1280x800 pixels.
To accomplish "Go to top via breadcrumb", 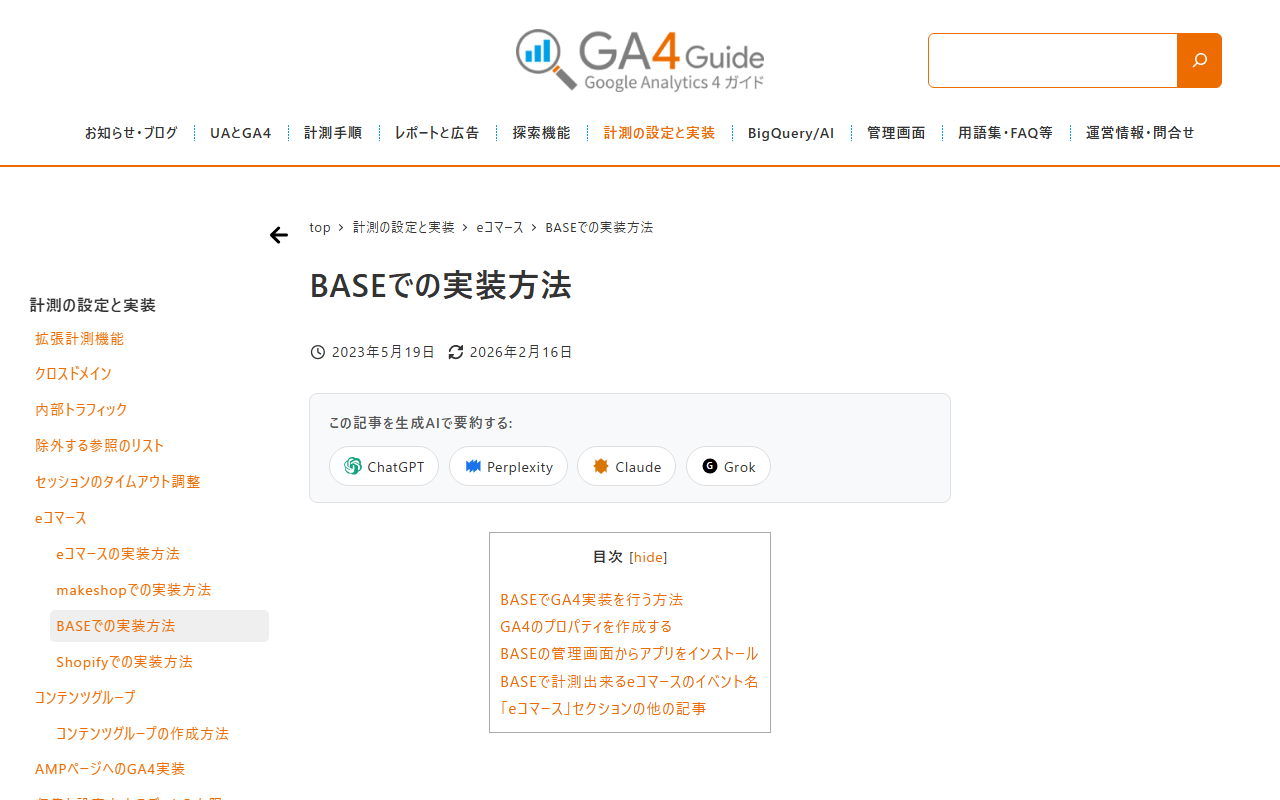I will pyautogui.click(x=320, y=228).
